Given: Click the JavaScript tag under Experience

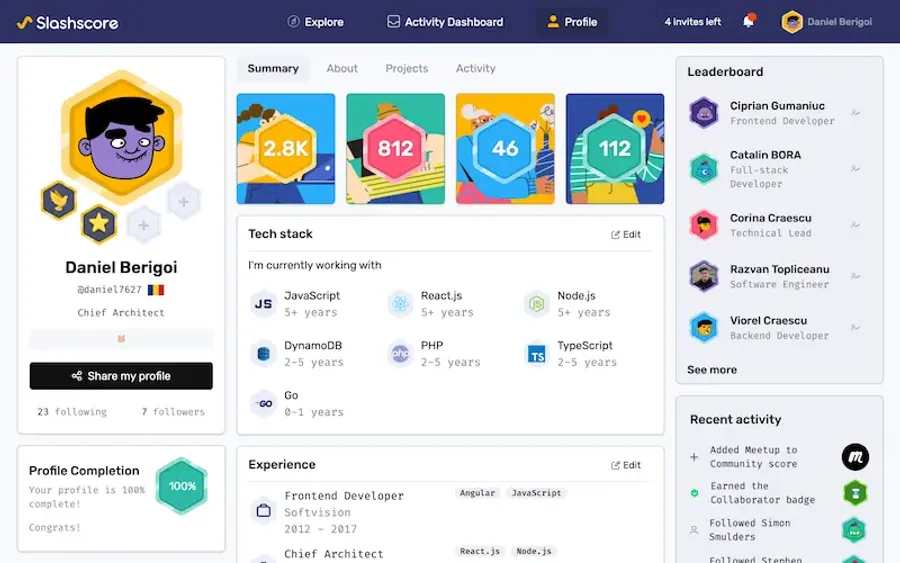Looking at the screenshot, I should coord(537,493).
